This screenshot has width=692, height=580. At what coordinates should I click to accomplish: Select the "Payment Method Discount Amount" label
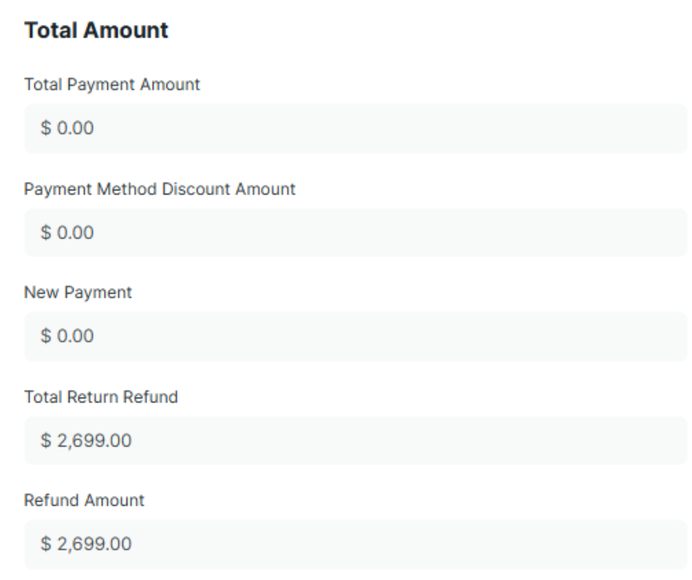pyautogui.click(x=160, y=189)
